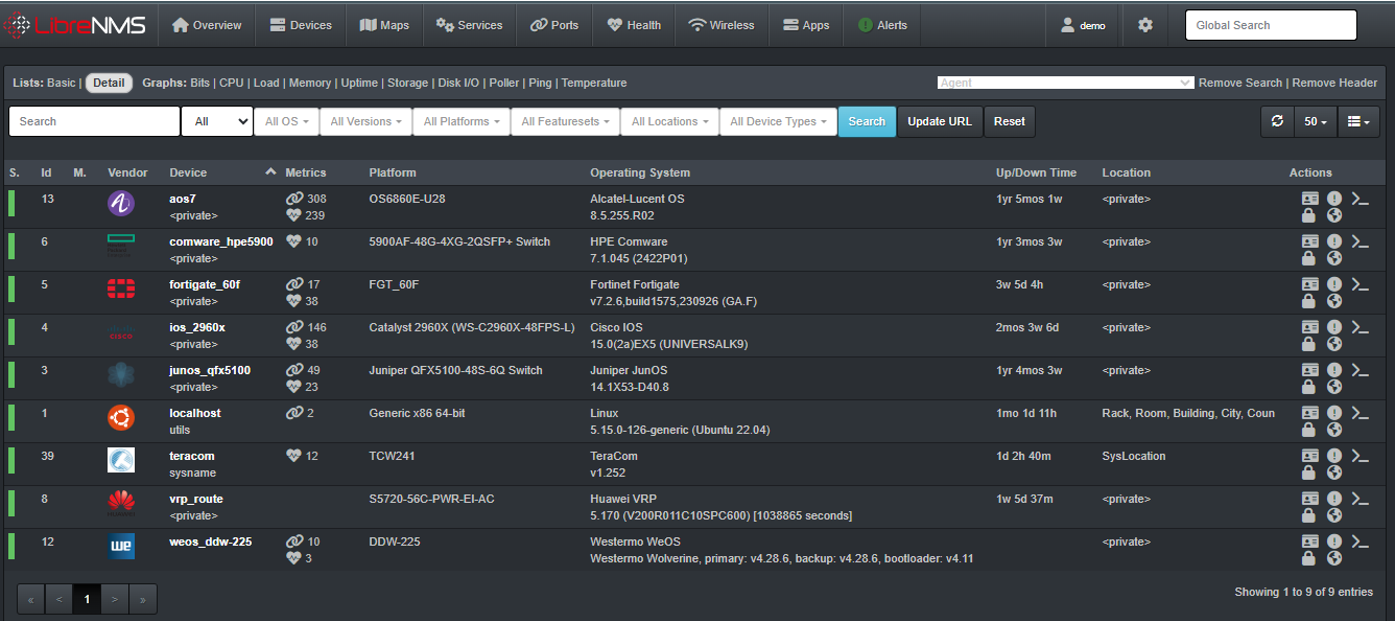Viewport: 1396px width, 621px height.
Task: Open the Ports menu
Action: (554, 25)
